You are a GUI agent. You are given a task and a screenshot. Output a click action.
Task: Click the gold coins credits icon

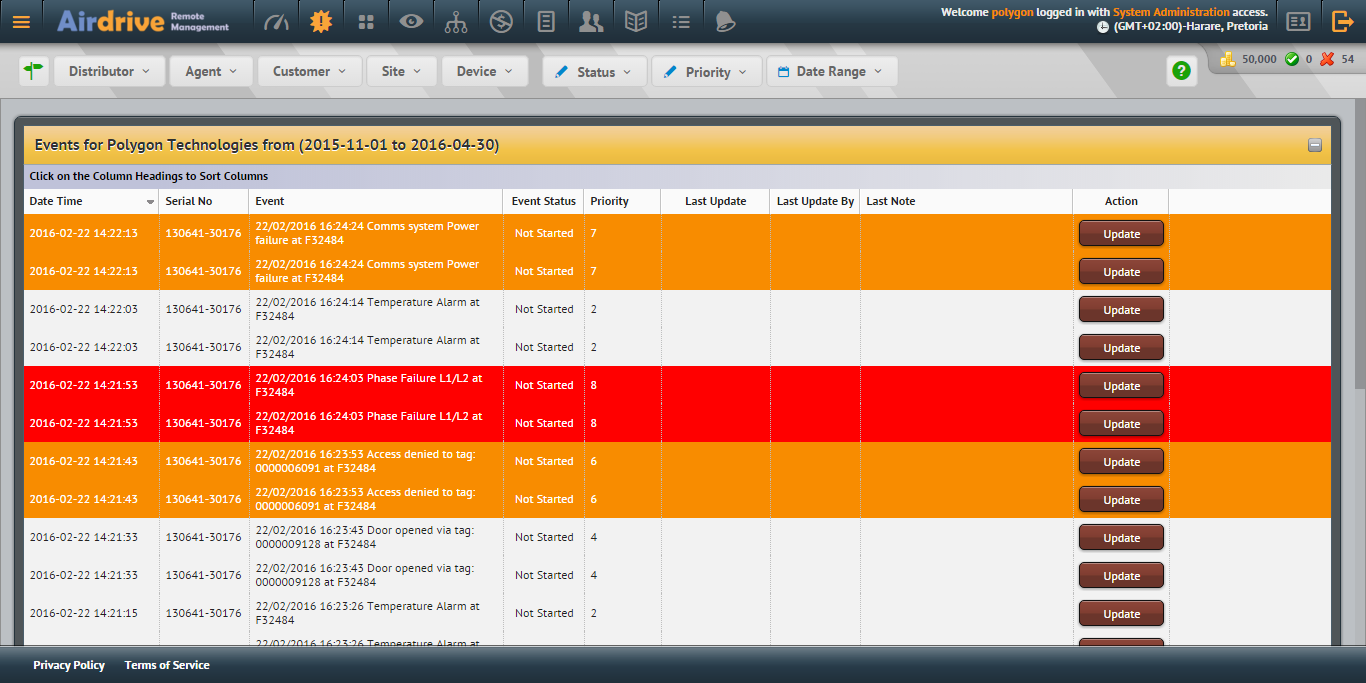coord(1228,59)
